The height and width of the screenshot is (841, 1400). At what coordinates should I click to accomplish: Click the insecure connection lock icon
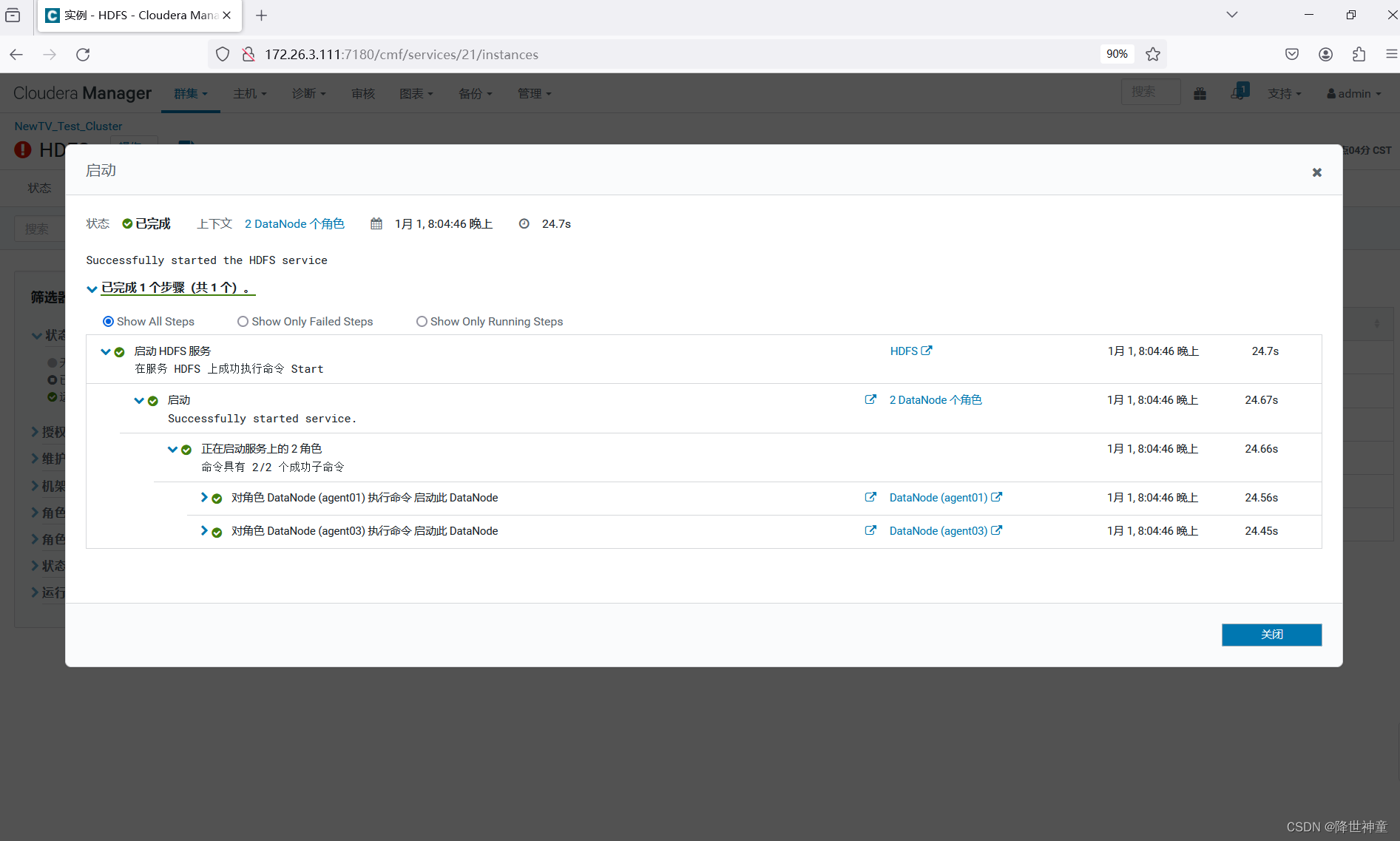point(248,55)
